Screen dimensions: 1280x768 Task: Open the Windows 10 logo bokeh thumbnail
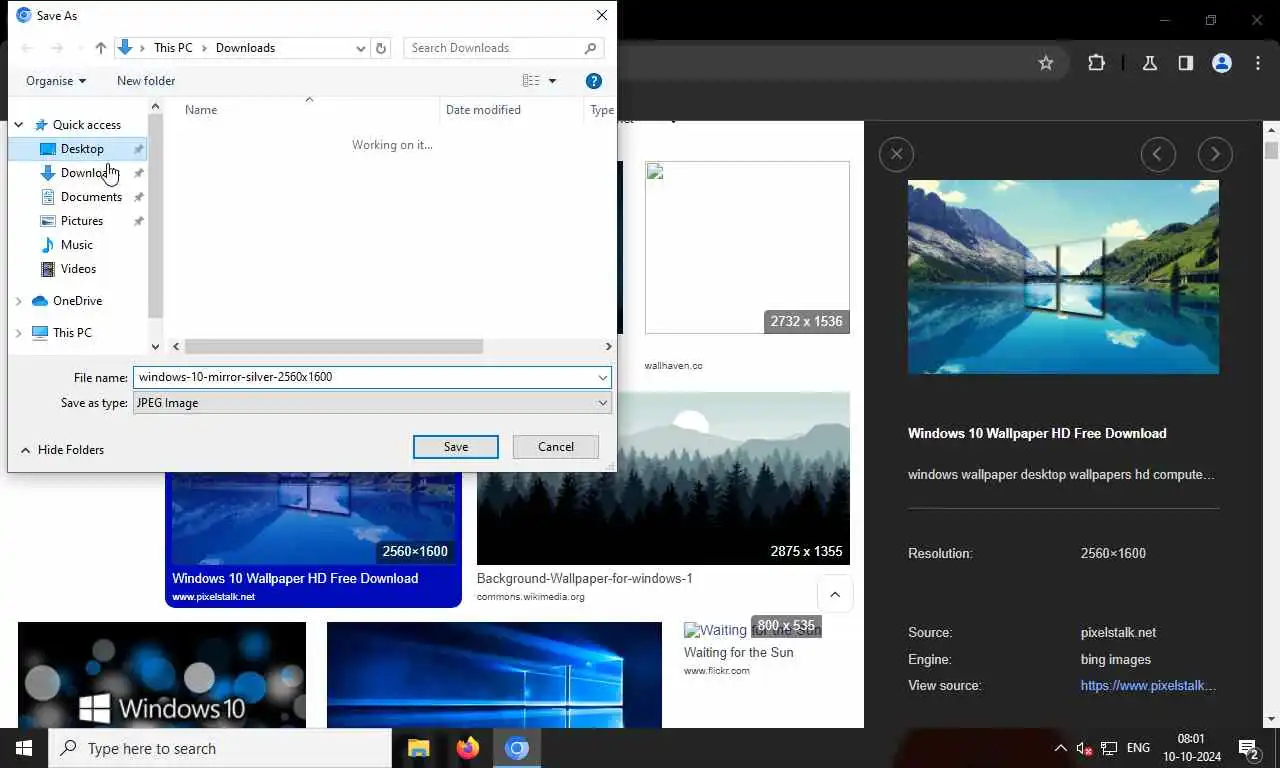162,675
